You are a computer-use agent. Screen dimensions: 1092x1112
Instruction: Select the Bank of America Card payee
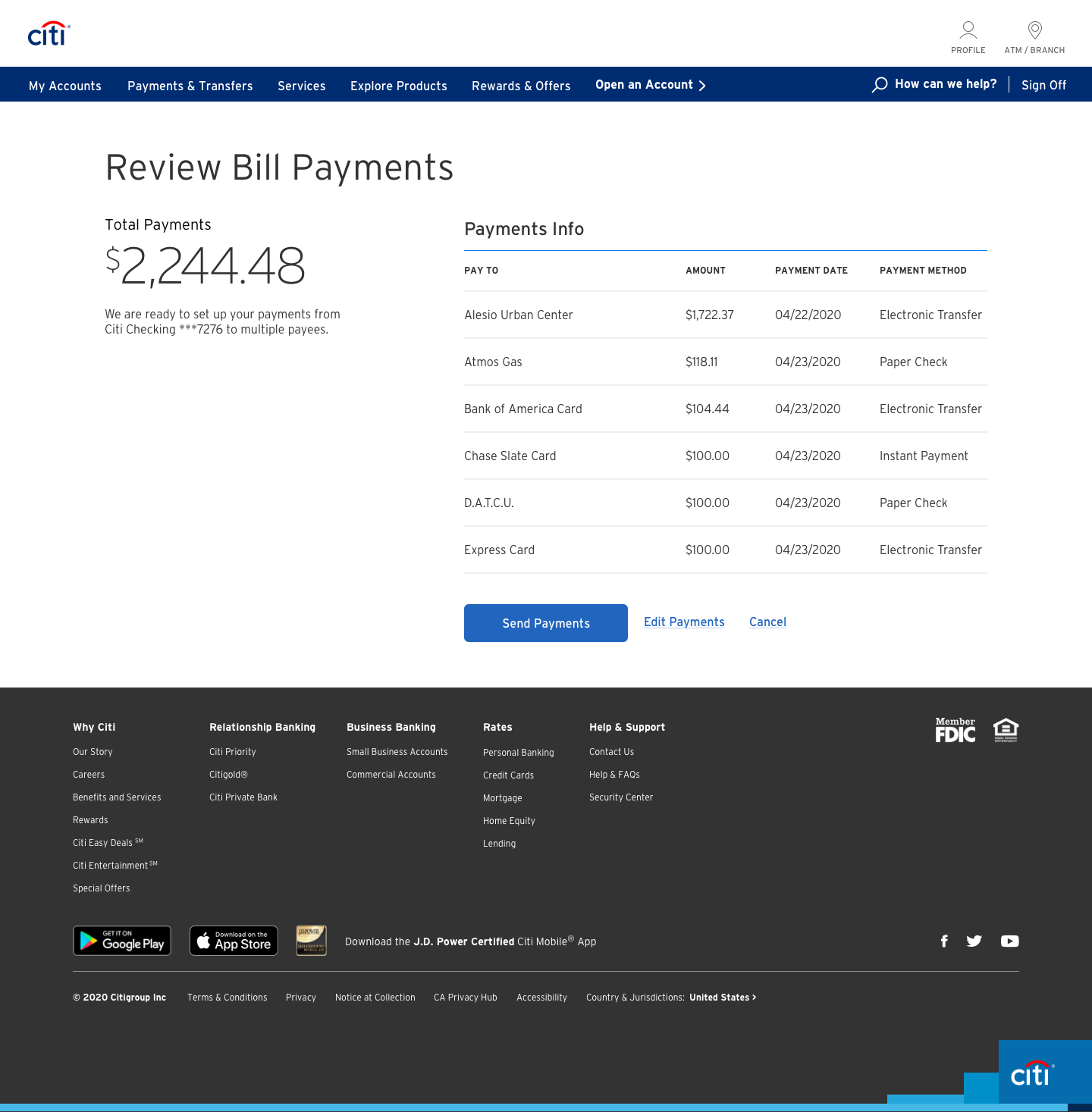tap(523, 409)
